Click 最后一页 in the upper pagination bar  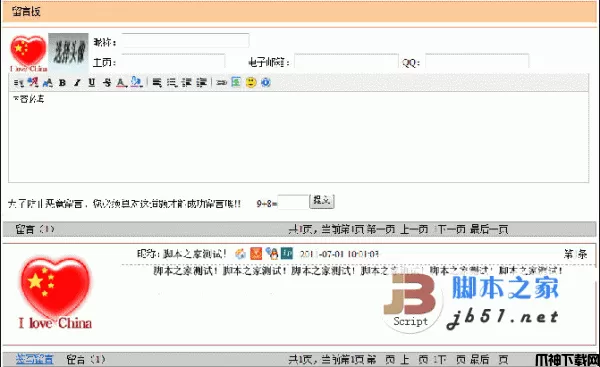489,229
